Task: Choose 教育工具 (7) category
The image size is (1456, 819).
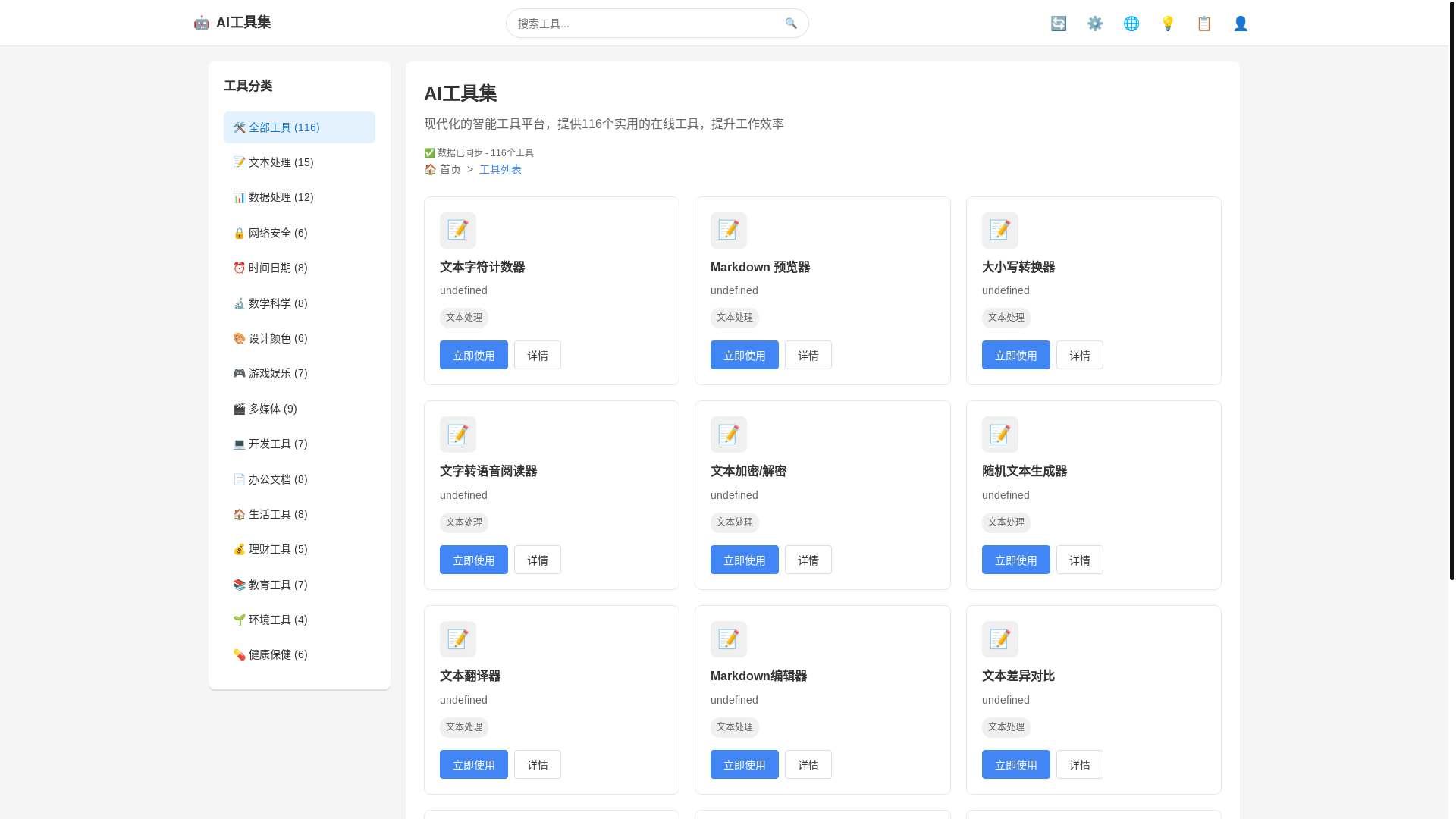Action: click(300, 585)
